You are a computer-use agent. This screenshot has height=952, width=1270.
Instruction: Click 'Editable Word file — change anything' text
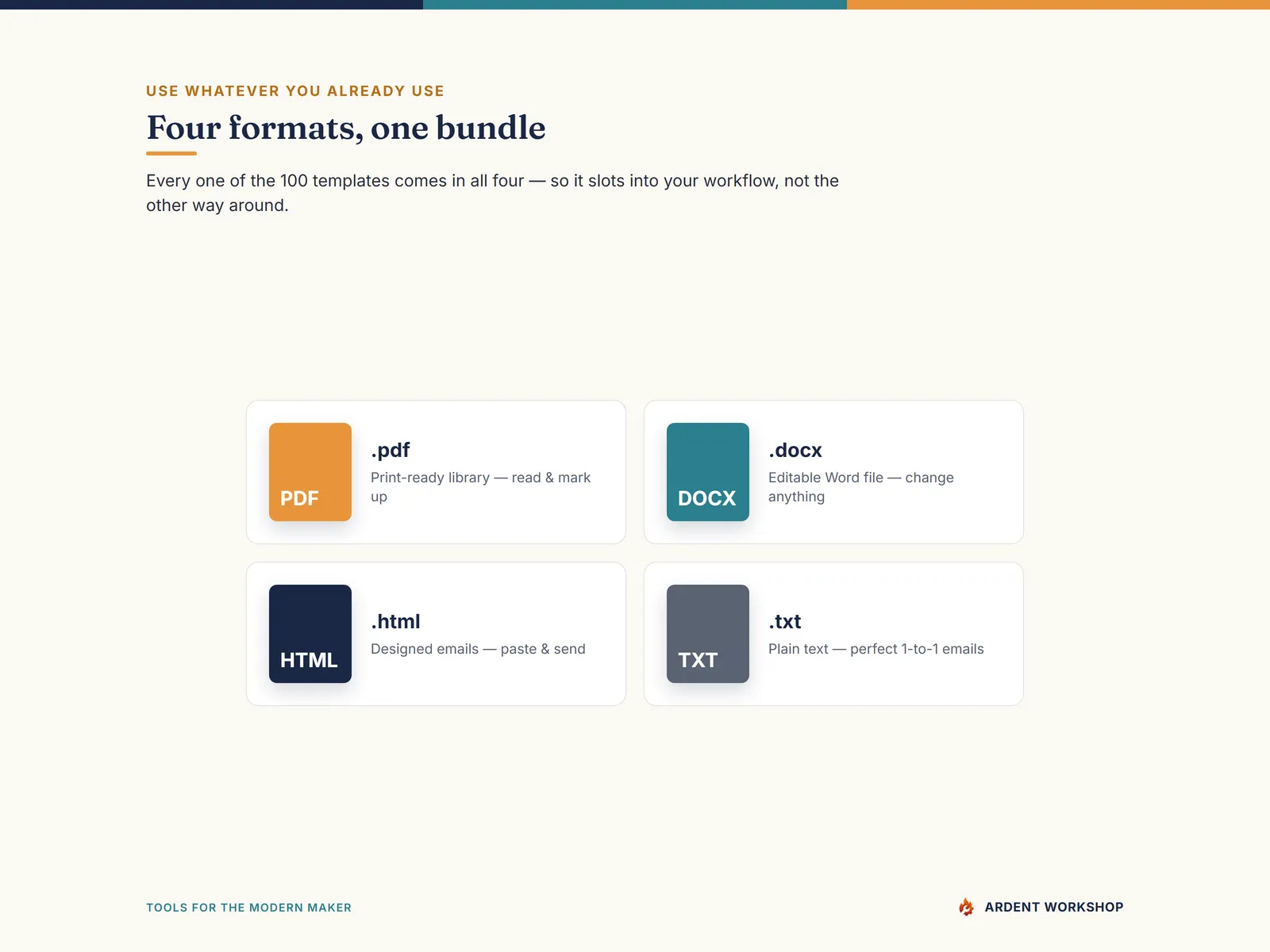pos(861,487)
